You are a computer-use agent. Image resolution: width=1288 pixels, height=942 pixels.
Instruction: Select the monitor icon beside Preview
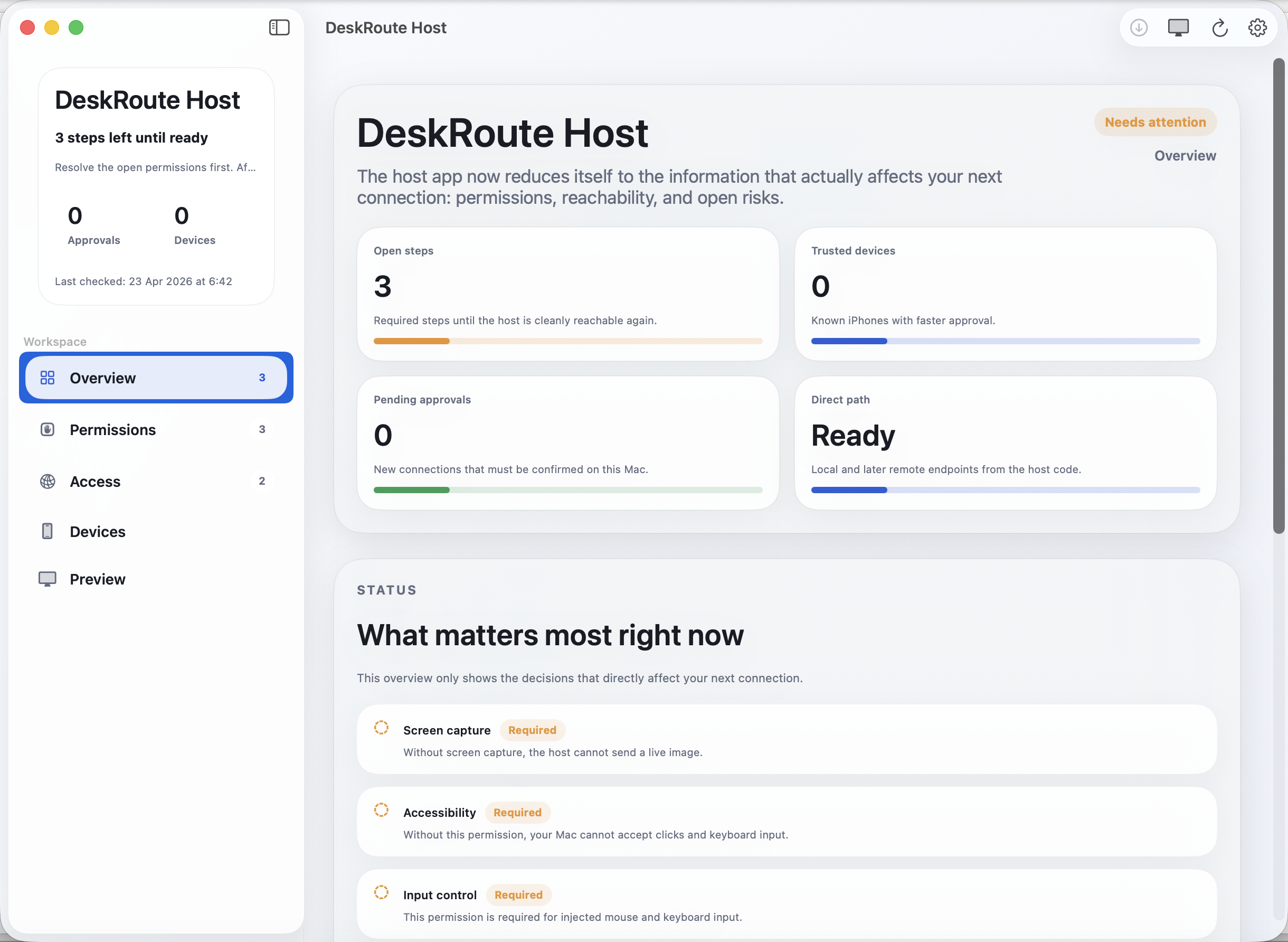click(48, 579)
